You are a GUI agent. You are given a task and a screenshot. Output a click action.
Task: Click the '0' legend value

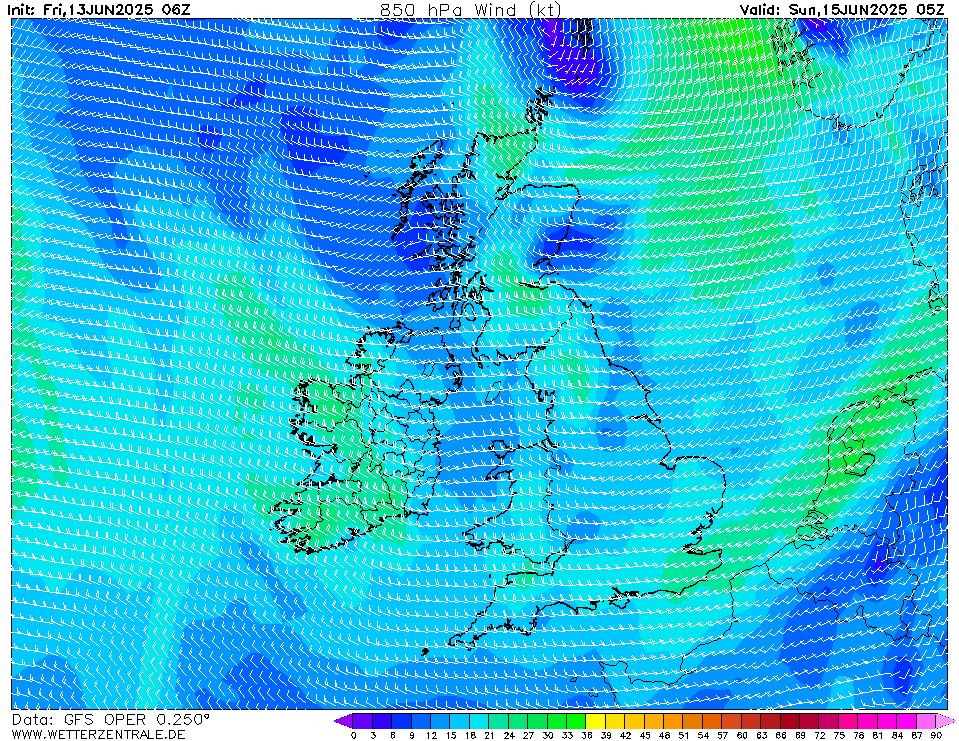(x=354, y=735)
